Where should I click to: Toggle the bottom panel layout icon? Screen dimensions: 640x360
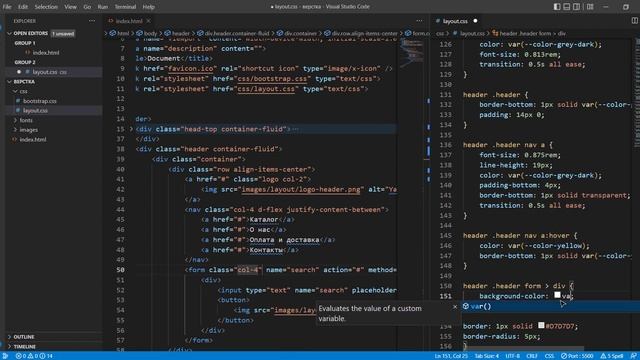coord(567,7)
